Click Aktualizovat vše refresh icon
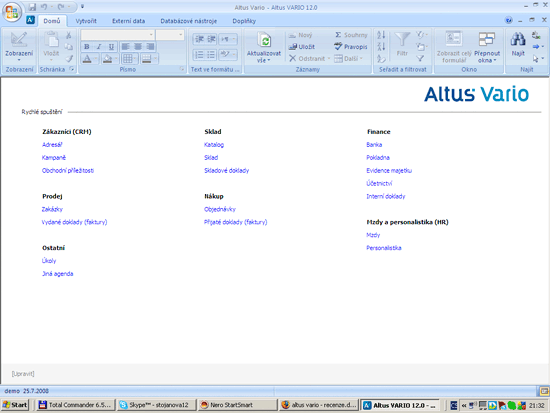Image resolution: width=550 pixels, height=413 pixels. [x=264, y=40]
